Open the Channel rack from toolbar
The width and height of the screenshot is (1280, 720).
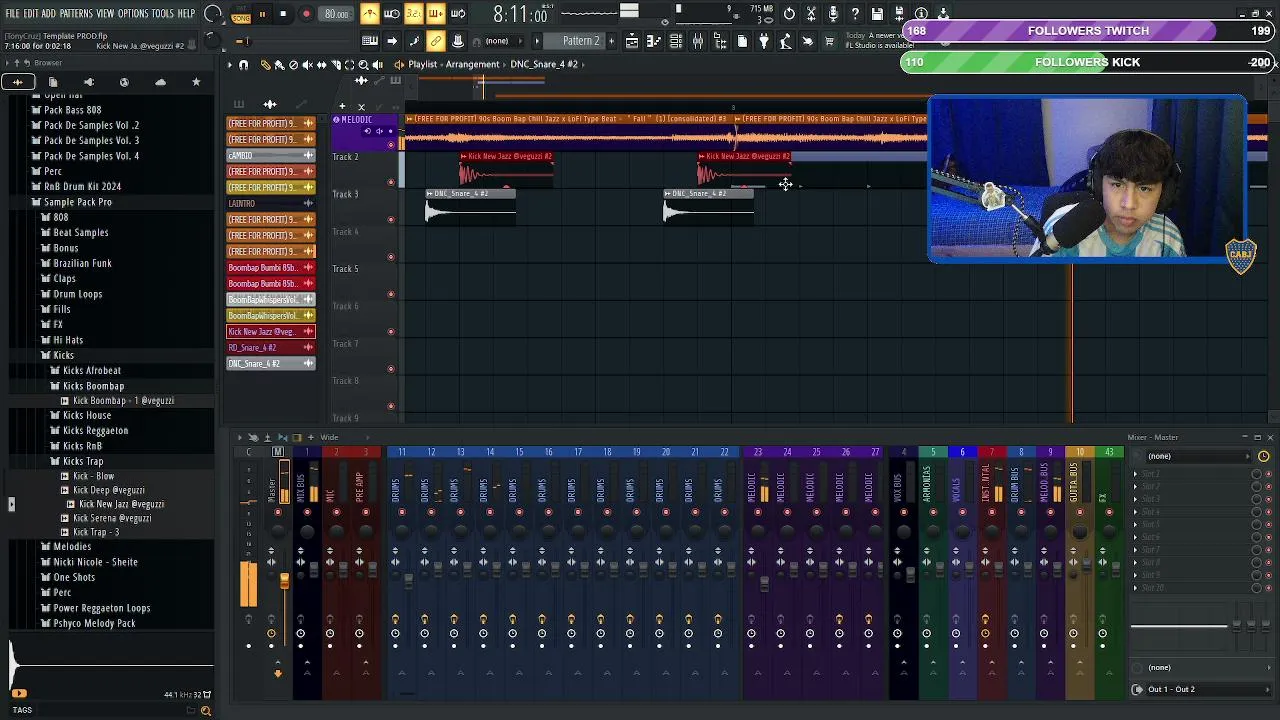pyautogui.click(x=677, y=41)
